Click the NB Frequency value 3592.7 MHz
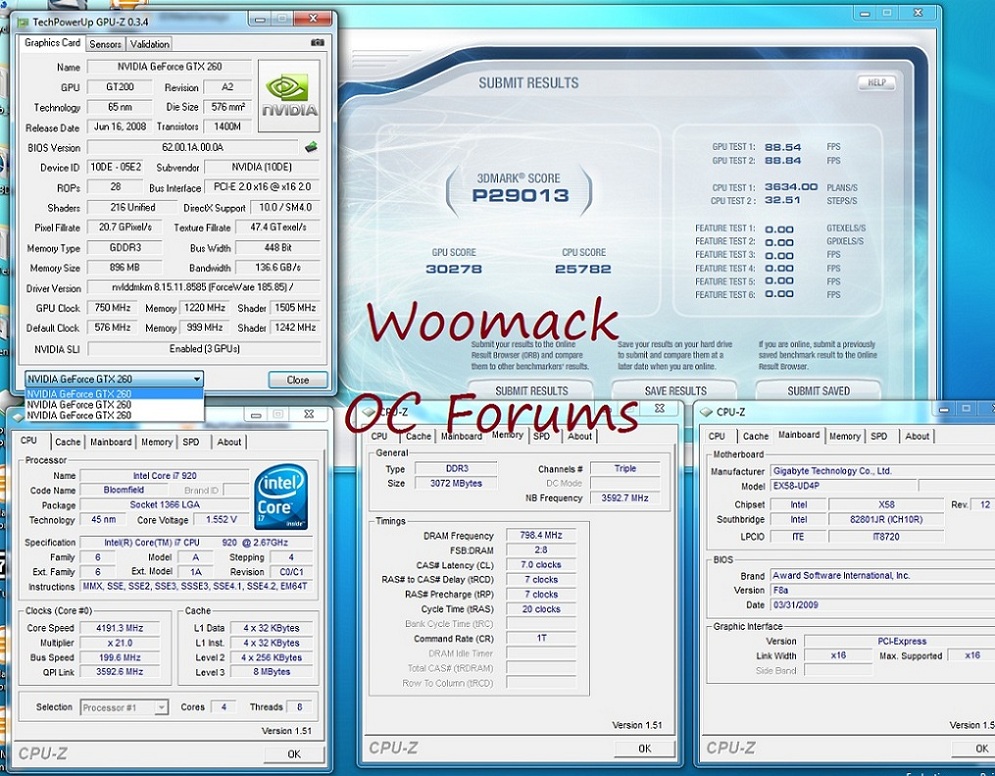Viewport: 995px width, 776px height. tap(625, 498)
